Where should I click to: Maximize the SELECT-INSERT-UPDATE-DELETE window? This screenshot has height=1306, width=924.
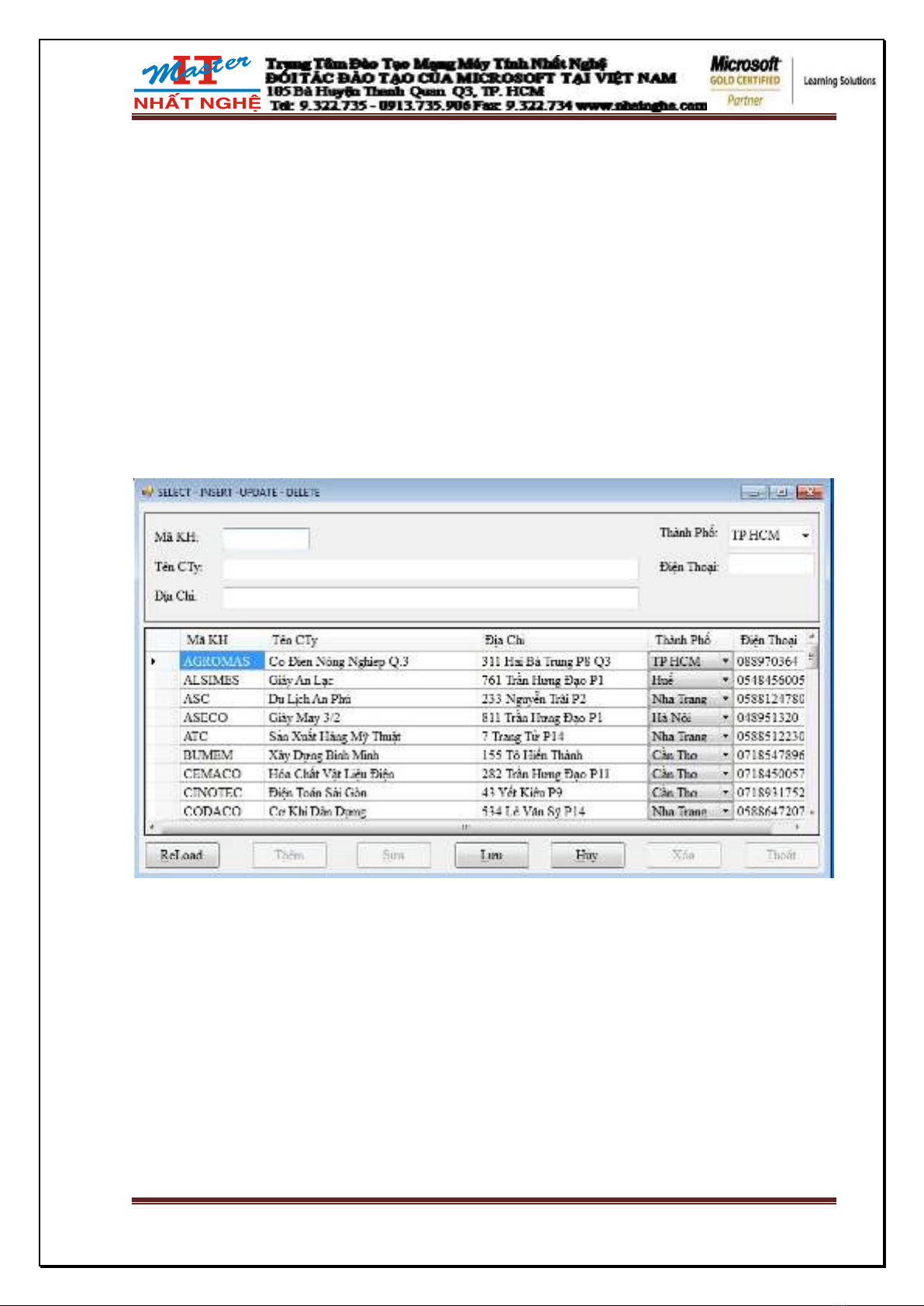point(781,492)
